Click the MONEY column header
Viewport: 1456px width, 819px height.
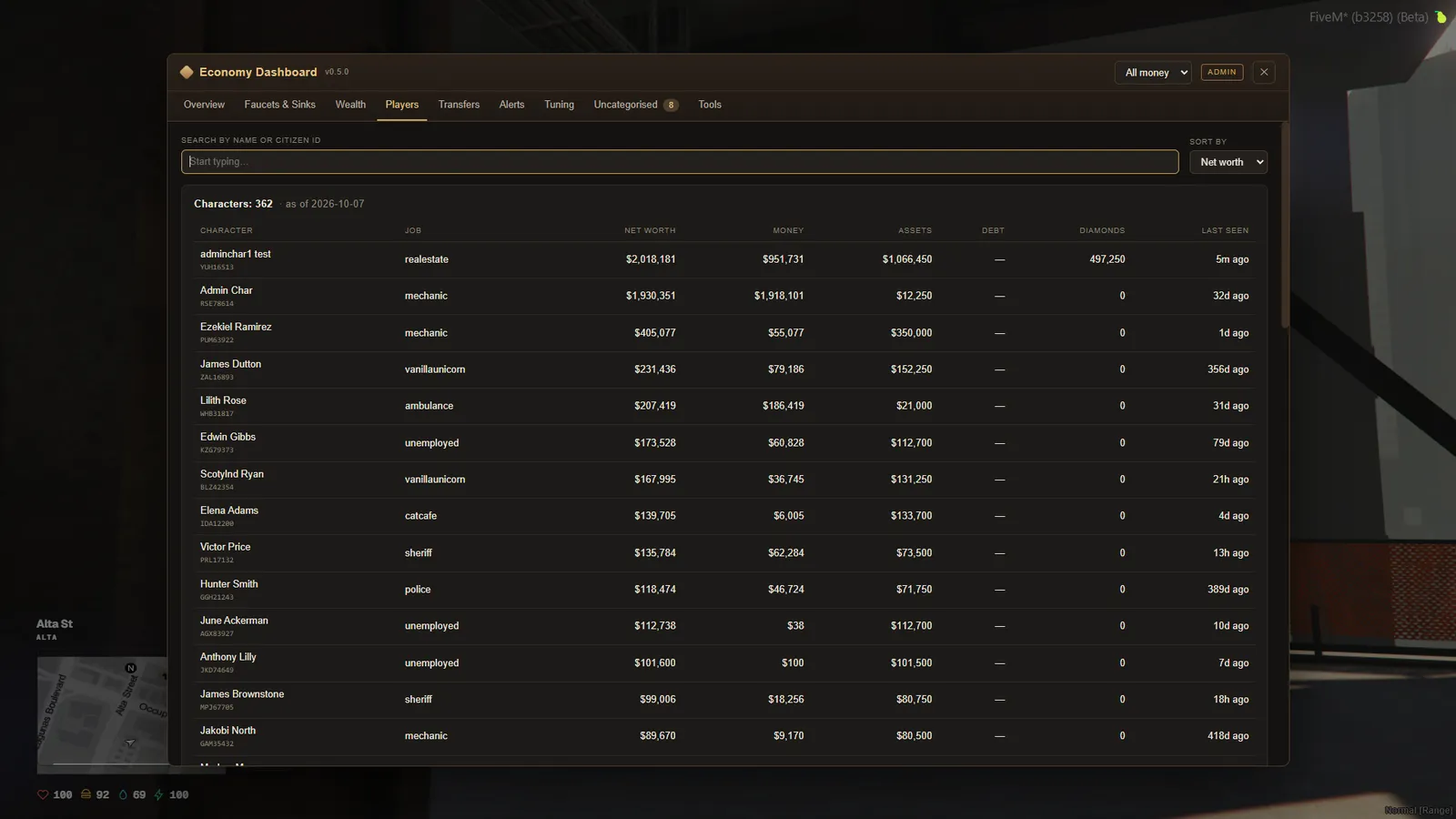point(788,230)
